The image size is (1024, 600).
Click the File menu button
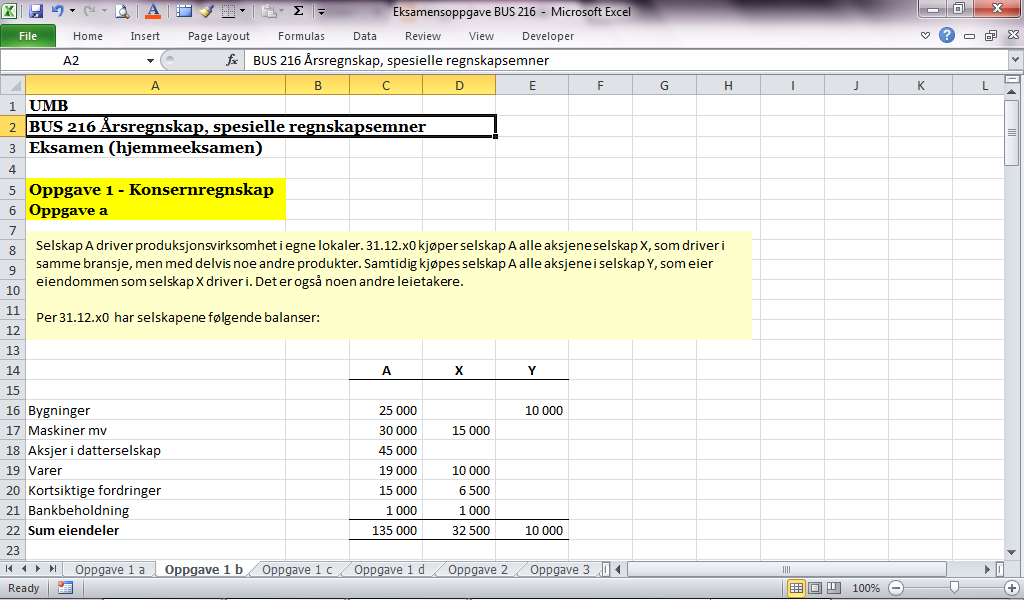pos(30,35)
